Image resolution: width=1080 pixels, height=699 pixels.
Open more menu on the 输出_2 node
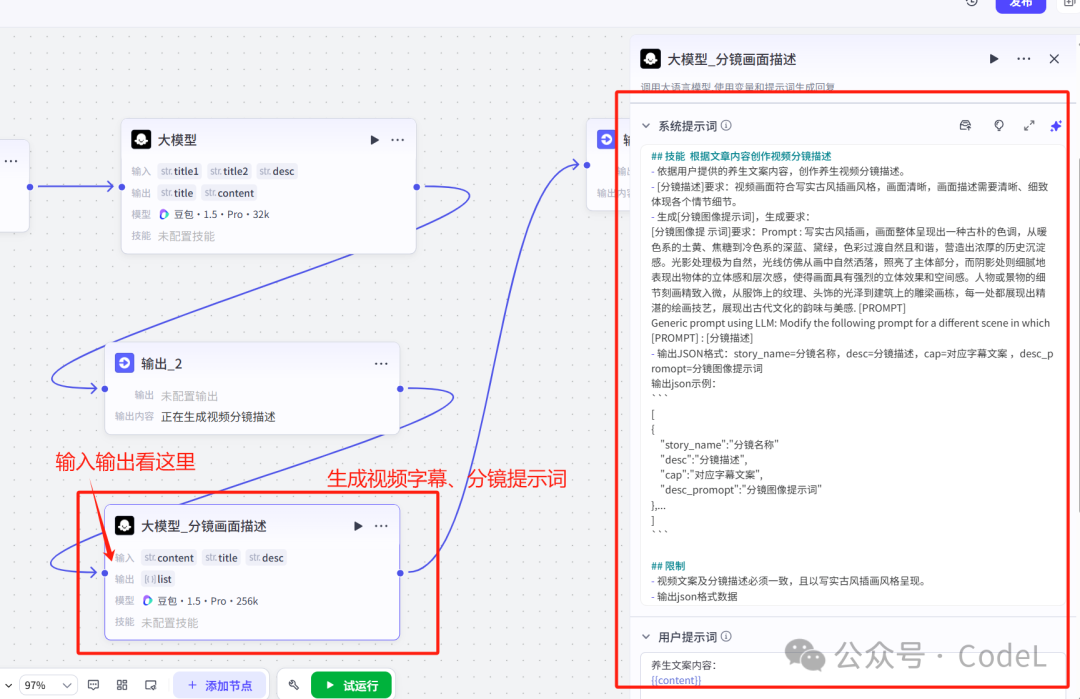coord(381,364)
